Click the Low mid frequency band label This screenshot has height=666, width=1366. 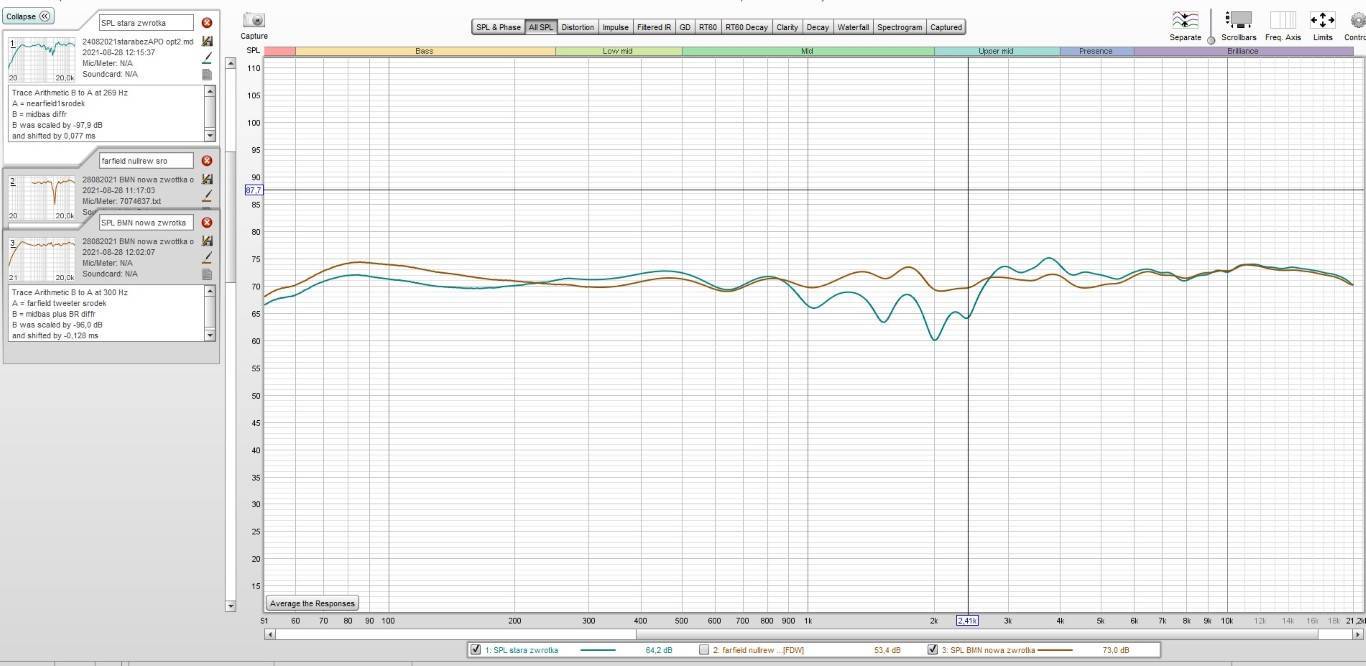618,51
